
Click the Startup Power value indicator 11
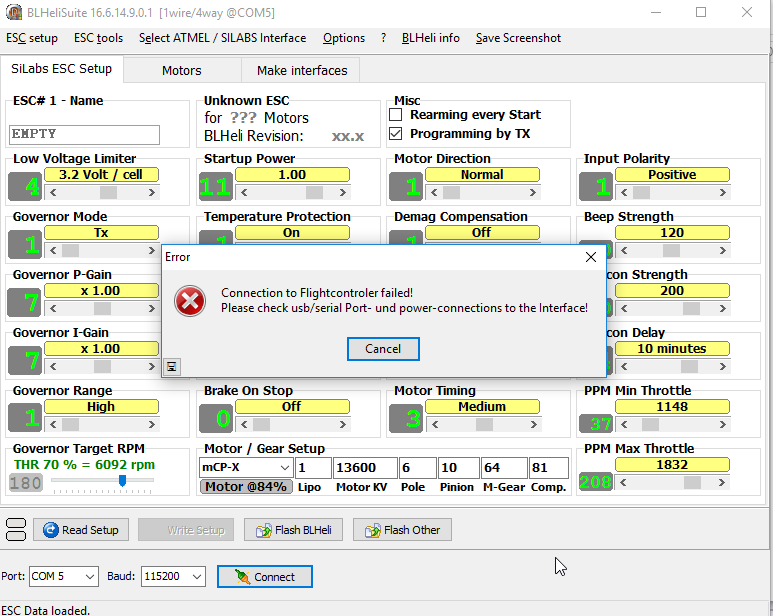tap(215, 186)
